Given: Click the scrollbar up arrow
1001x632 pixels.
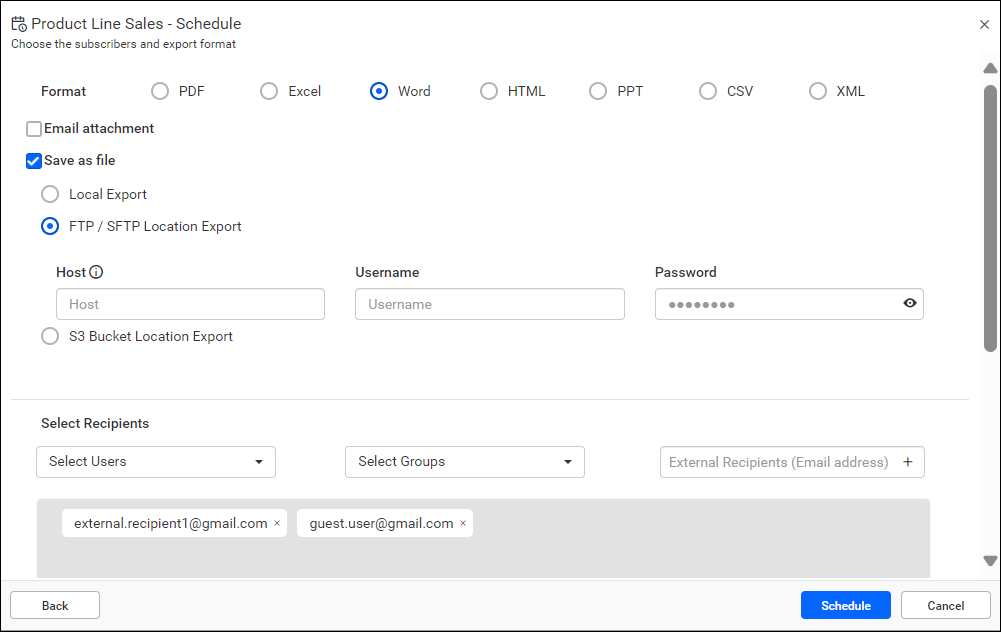Looking at the screenshot, I should tap(990, 68).
